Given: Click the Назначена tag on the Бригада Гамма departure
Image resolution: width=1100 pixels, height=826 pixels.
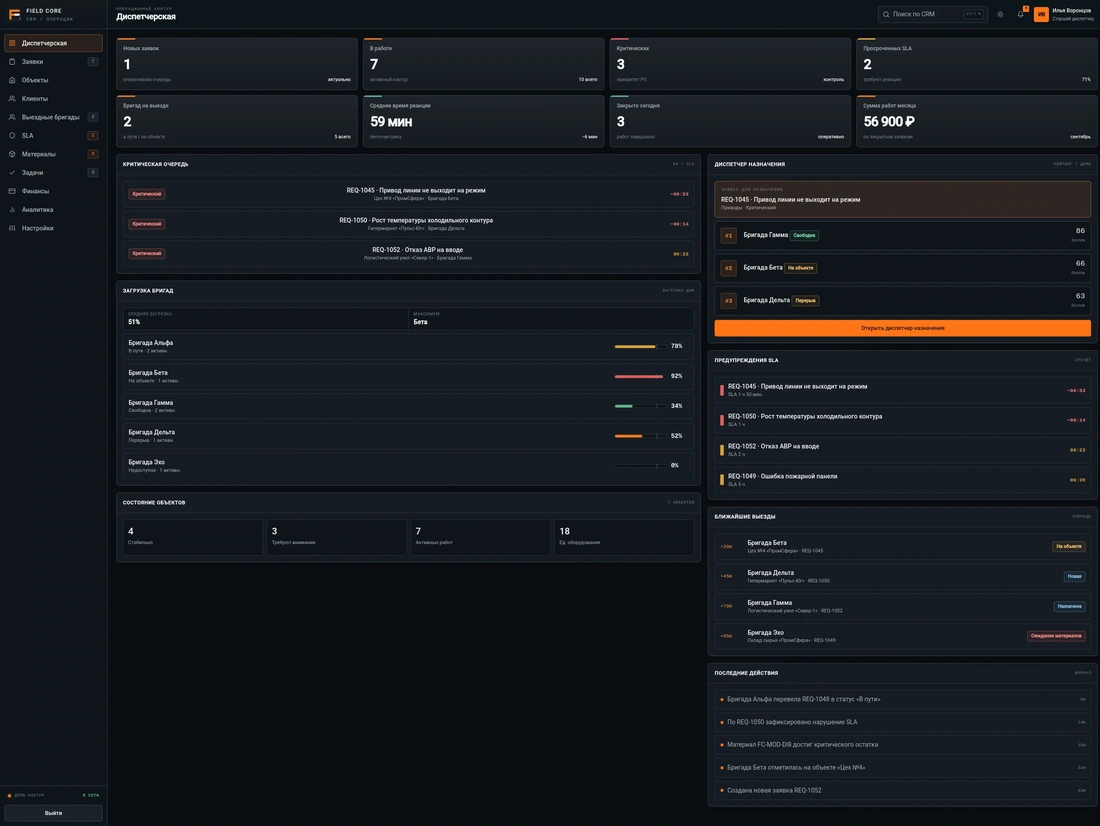Looking at the screenshot, I should [1069, 606].
